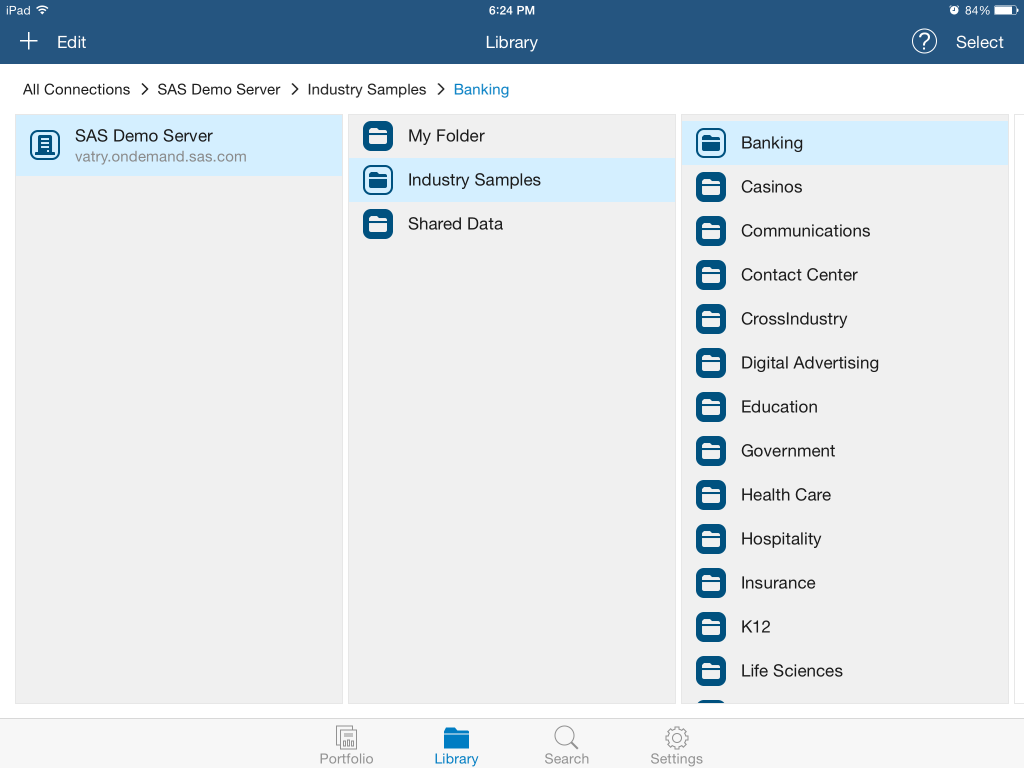Tap the 6:24 PM clock
Viewport: 1024px width, 768px height.
point(511,10)
